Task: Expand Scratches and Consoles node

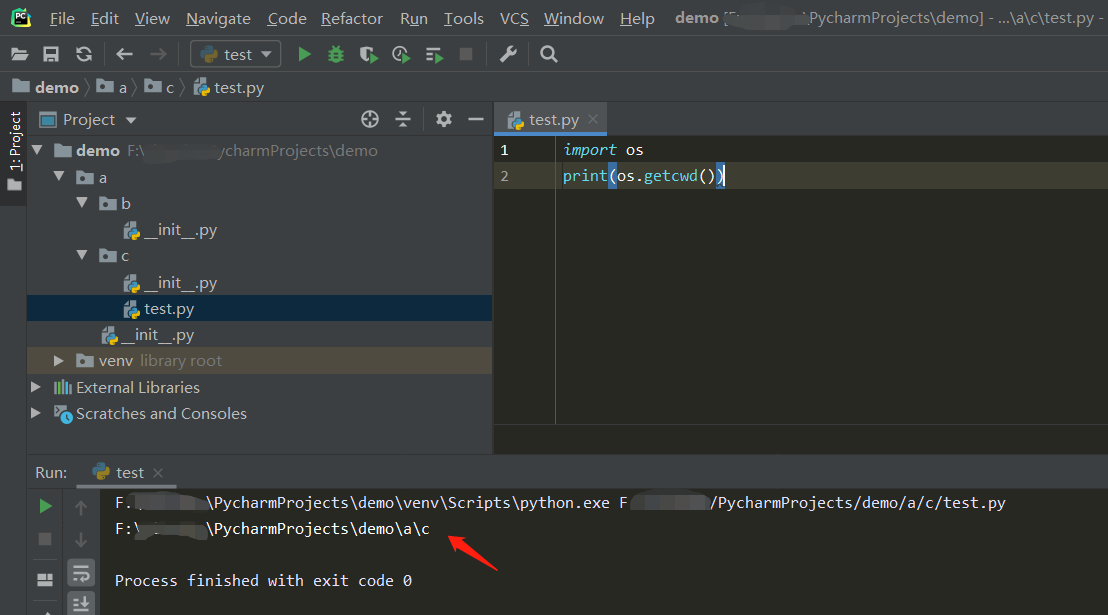Action: pos(35,413)
